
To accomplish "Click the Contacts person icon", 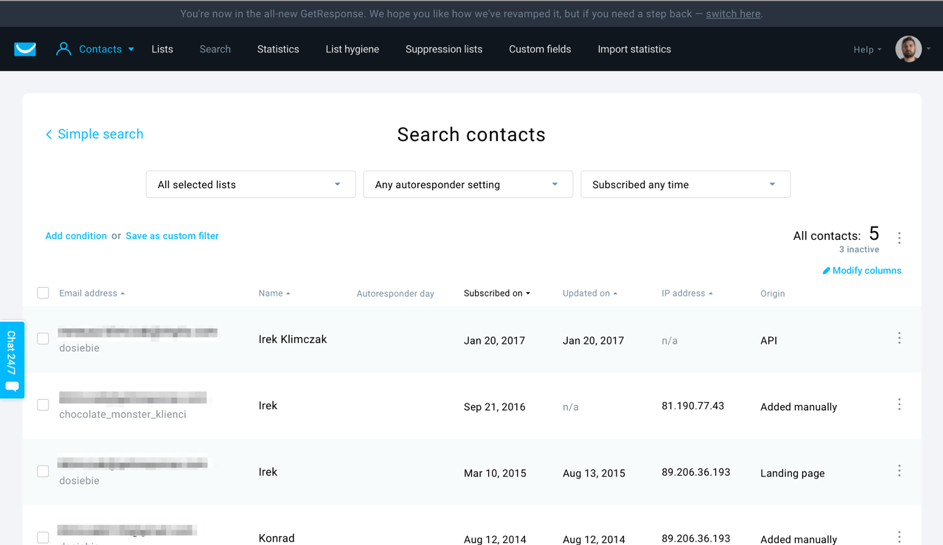I will pyautogui.click(x=64, y=49).
